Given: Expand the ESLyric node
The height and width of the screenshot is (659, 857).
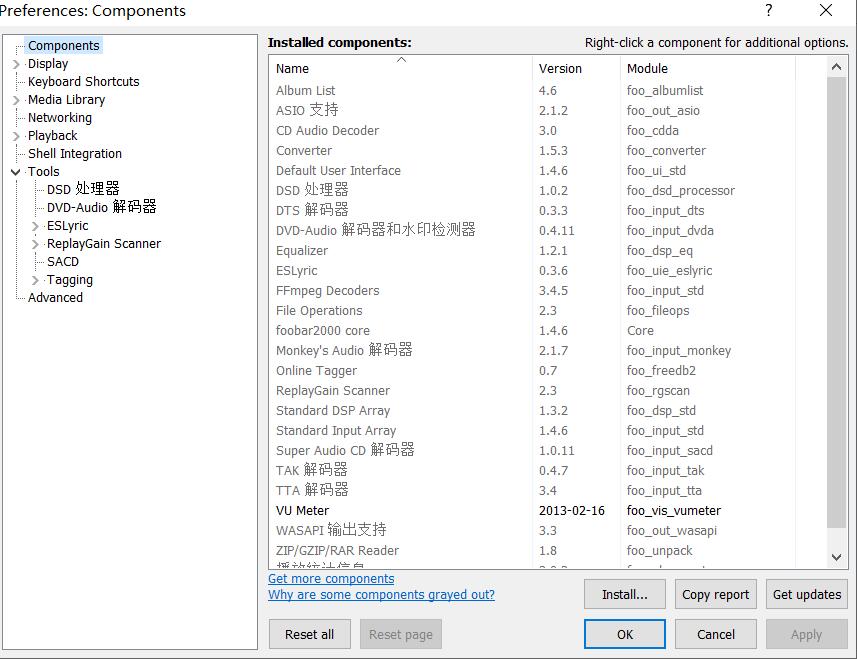Looking at the screenshot, I should [35, 226].
